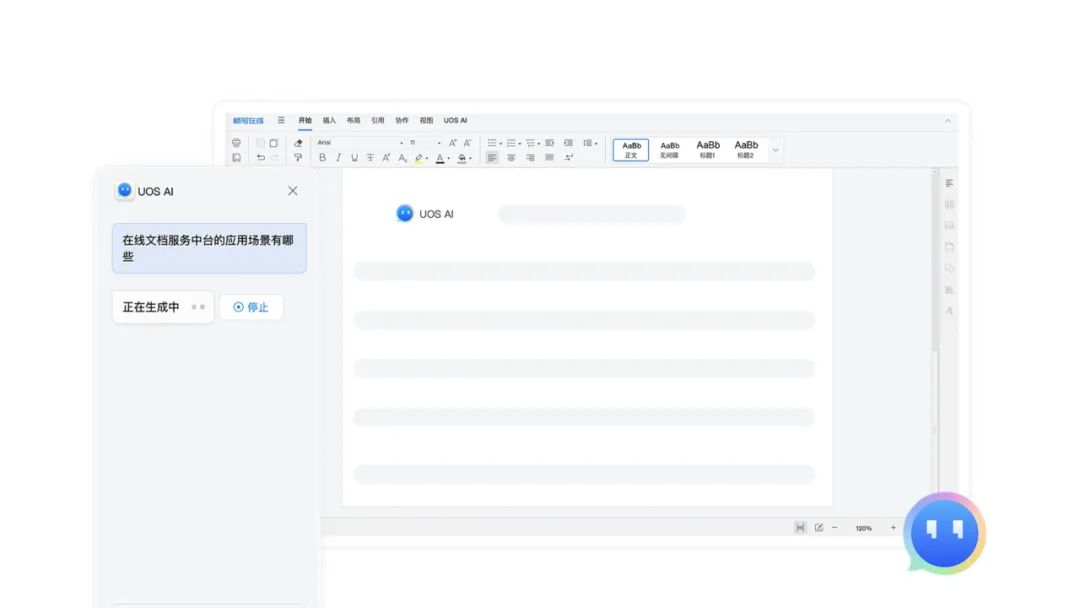Click the line break icon after justify
1080x608 pixels.
568,158
